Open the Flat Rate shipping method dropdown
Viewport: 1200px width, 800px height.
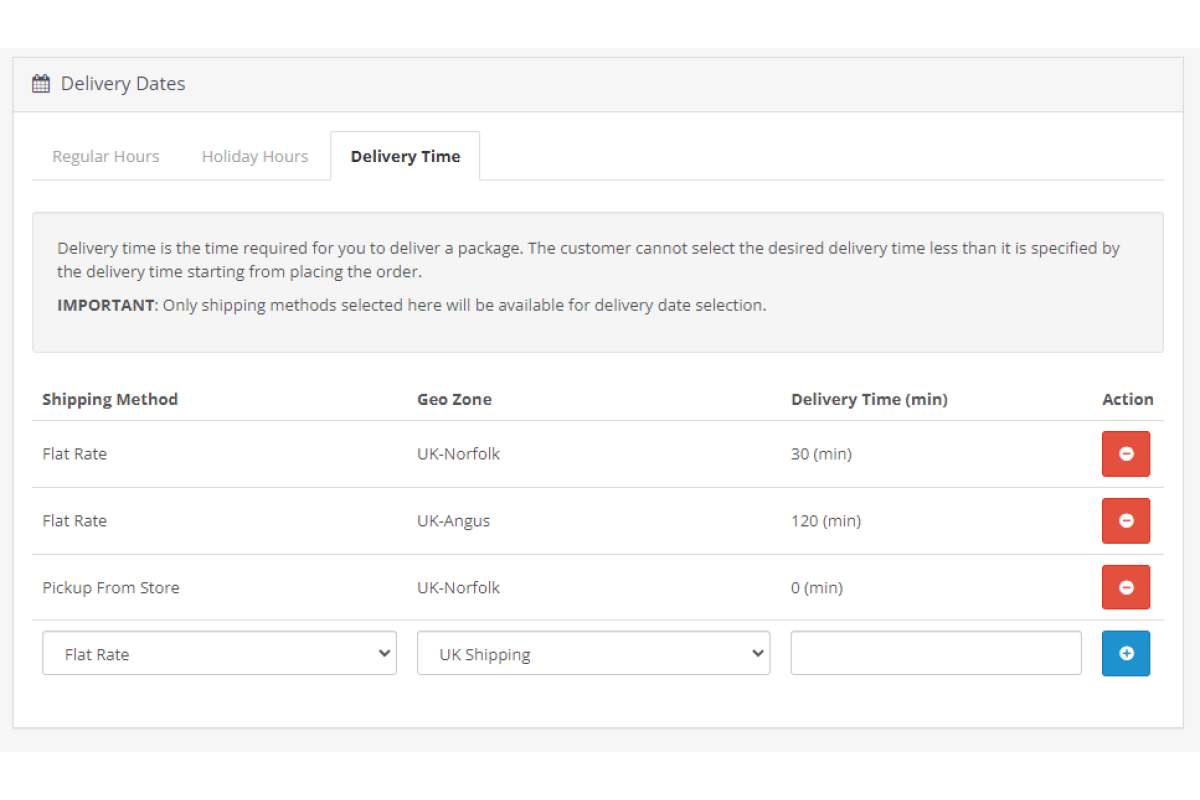[x=219, y=654]
